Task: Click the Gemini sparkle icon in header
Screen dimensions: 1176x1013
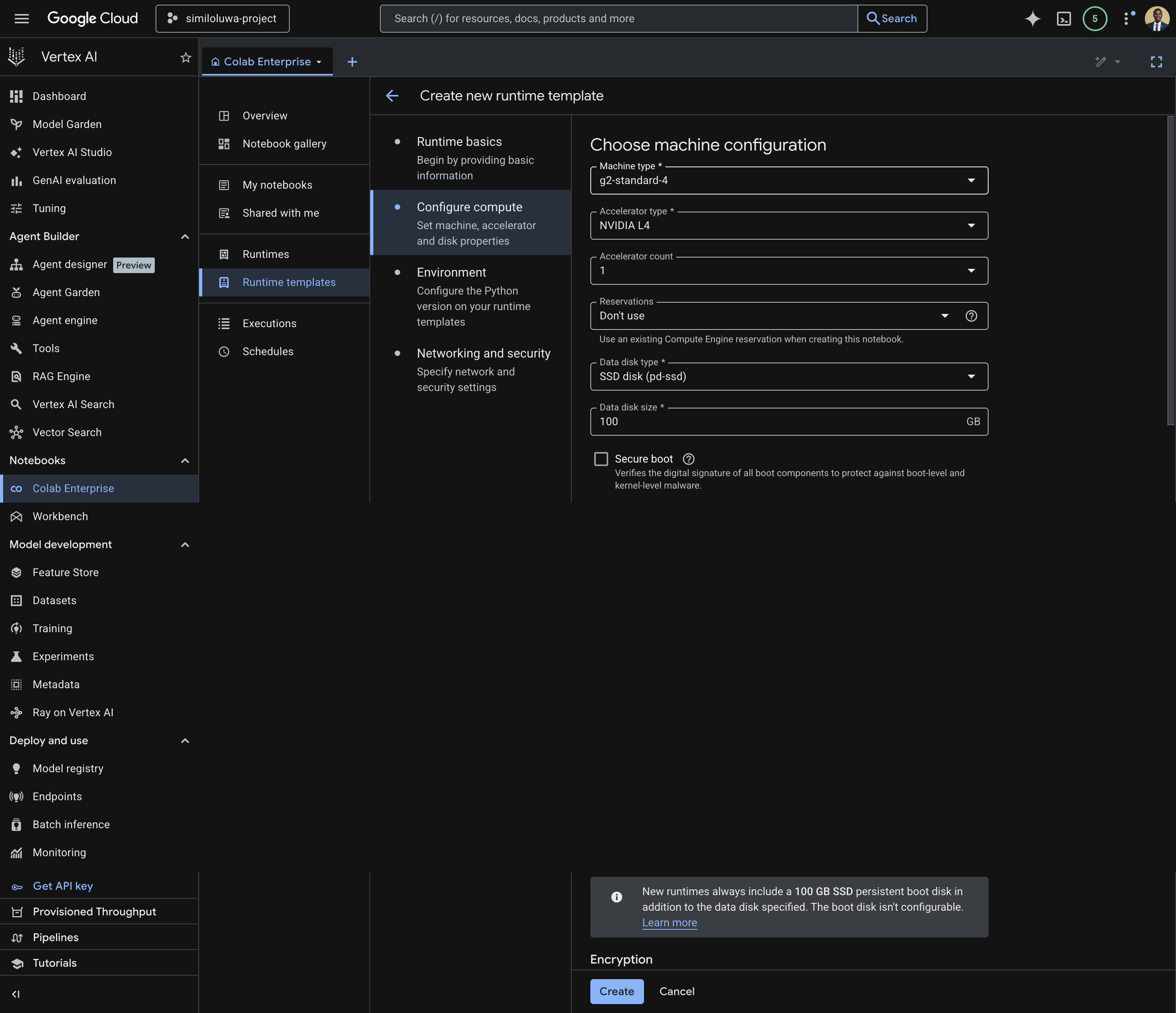Action: point(1032,18)
